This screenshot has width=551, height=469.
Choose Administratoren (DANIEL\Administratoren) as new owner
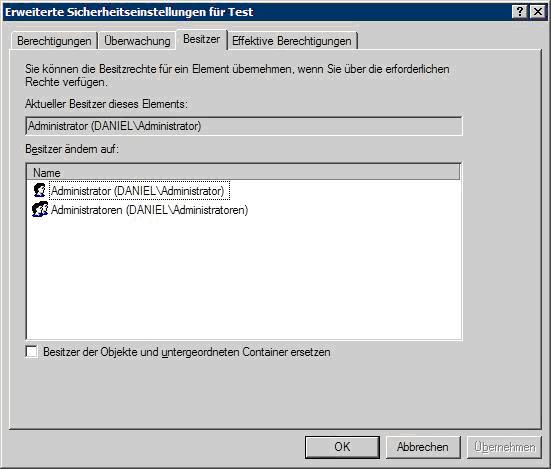coord(150,210)
